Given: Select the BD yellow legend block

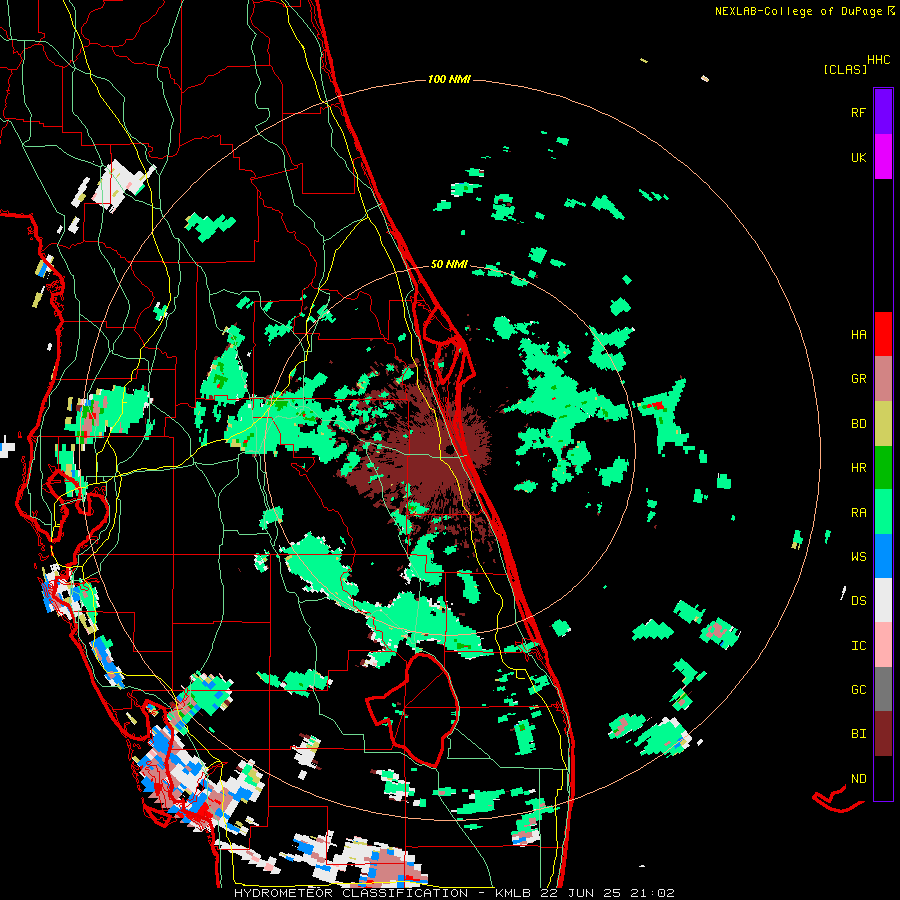Looking at the screenshot, I should (x=883, y=423).
